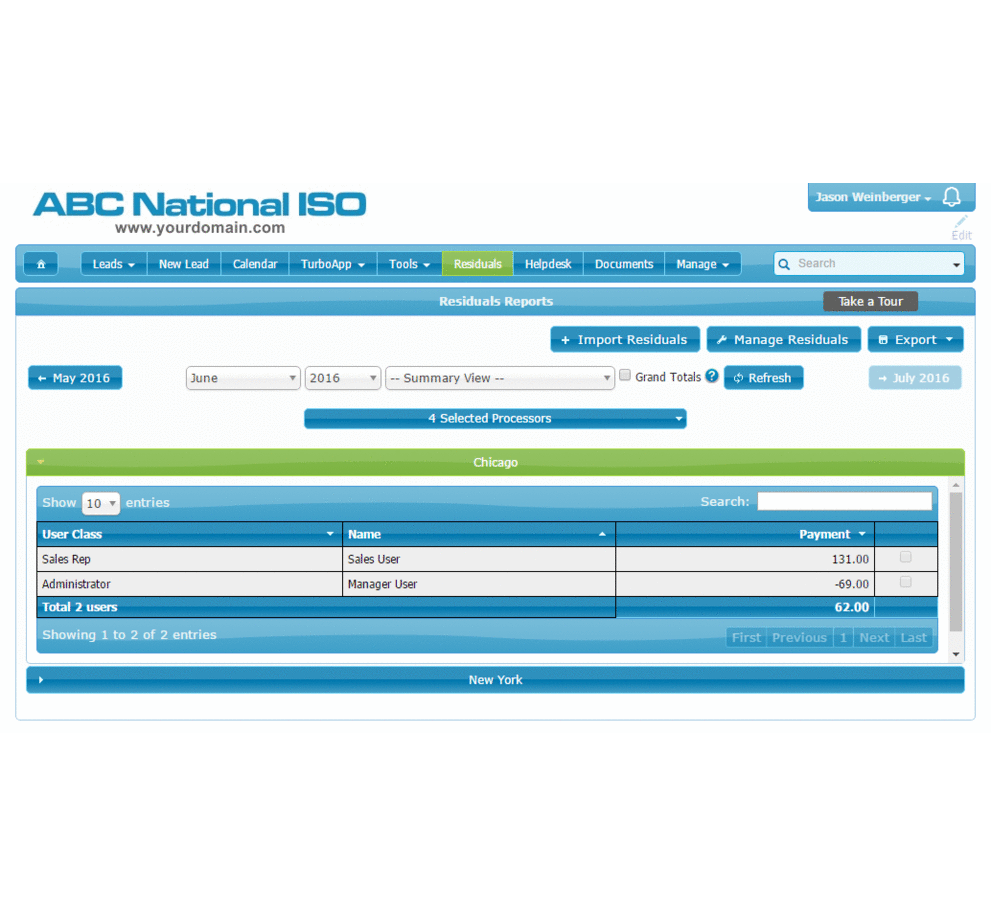Click Import Residuals plus button

[x=625, y=340]
